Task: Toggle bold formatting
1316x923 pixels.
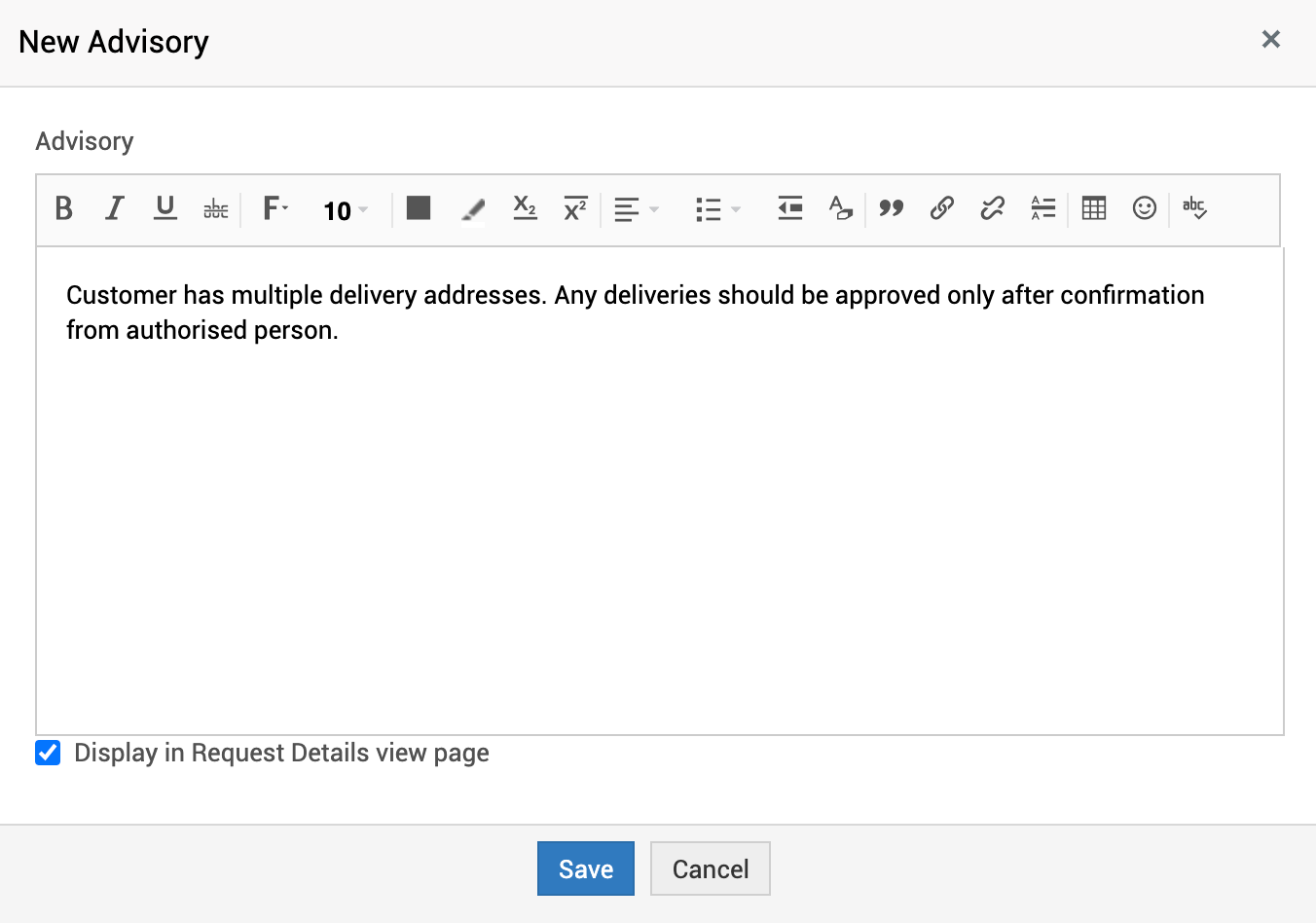Action: 64,208
